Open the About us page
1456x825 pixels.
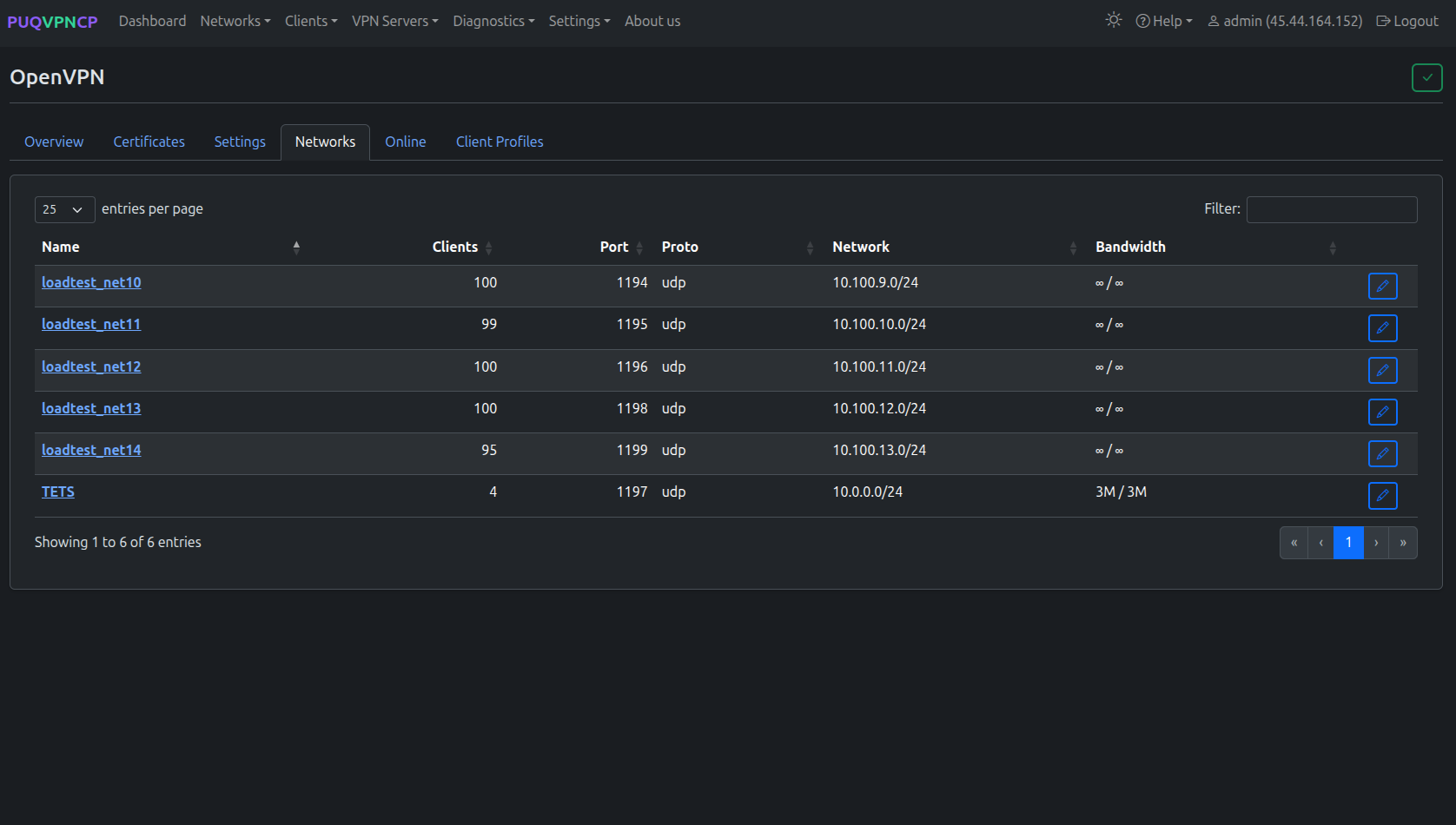pyautogui.click(x=652, y=21)
